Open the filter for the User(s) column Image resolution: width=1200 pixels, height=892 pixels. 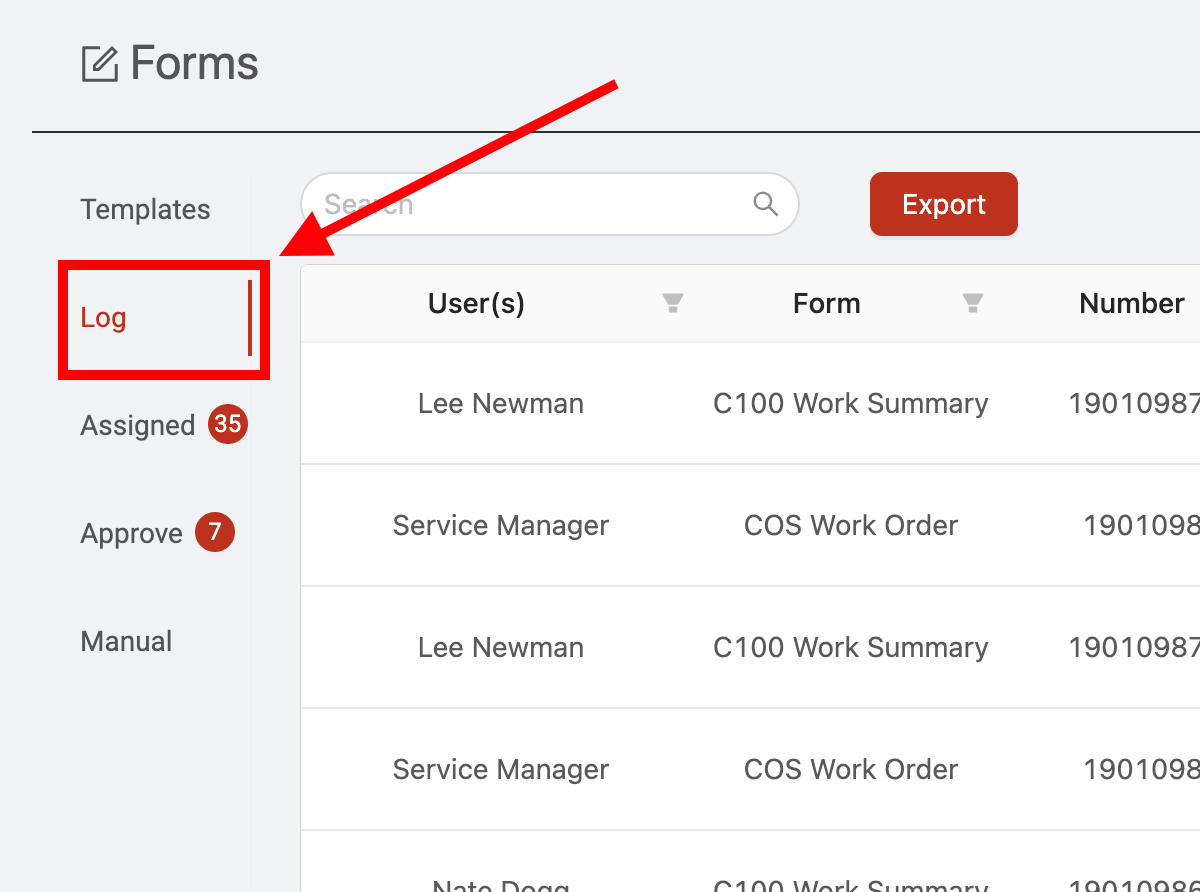point(673,304)
